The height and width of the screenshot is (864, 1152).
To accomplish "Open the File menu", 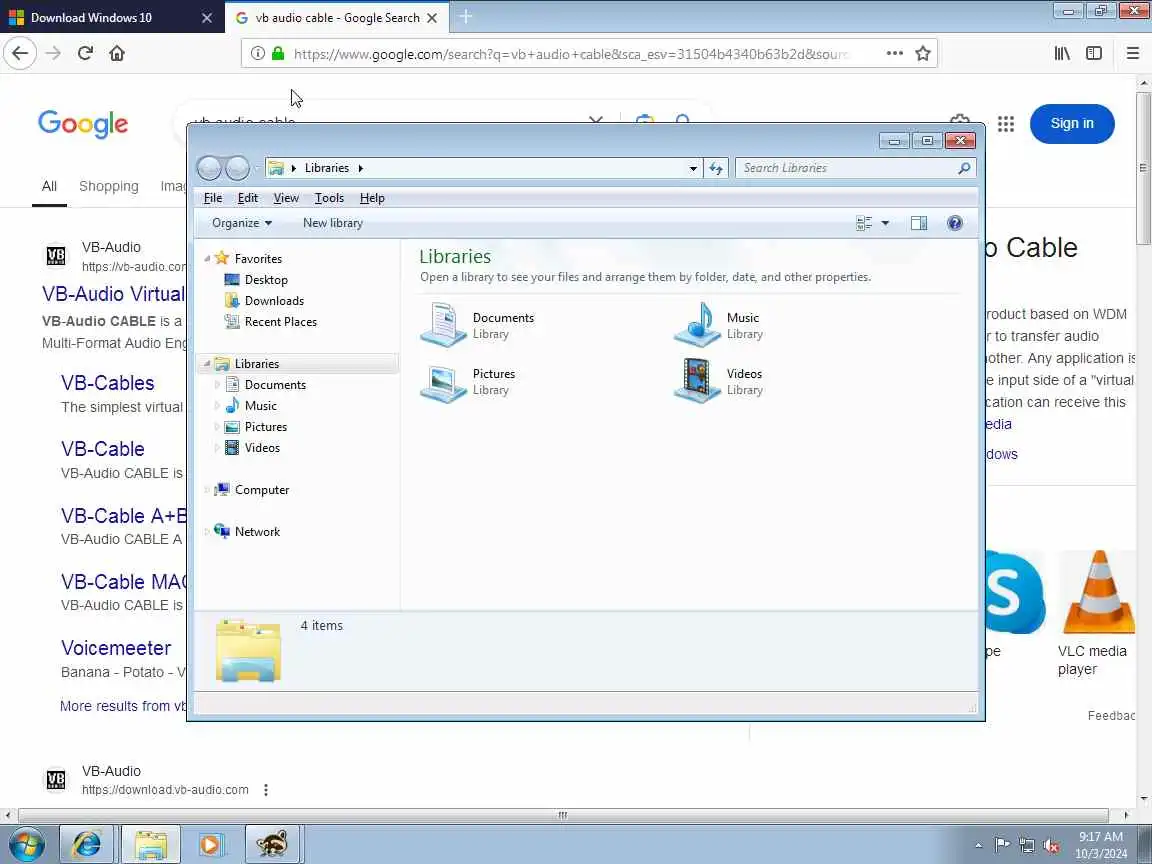I will [213, 198].
